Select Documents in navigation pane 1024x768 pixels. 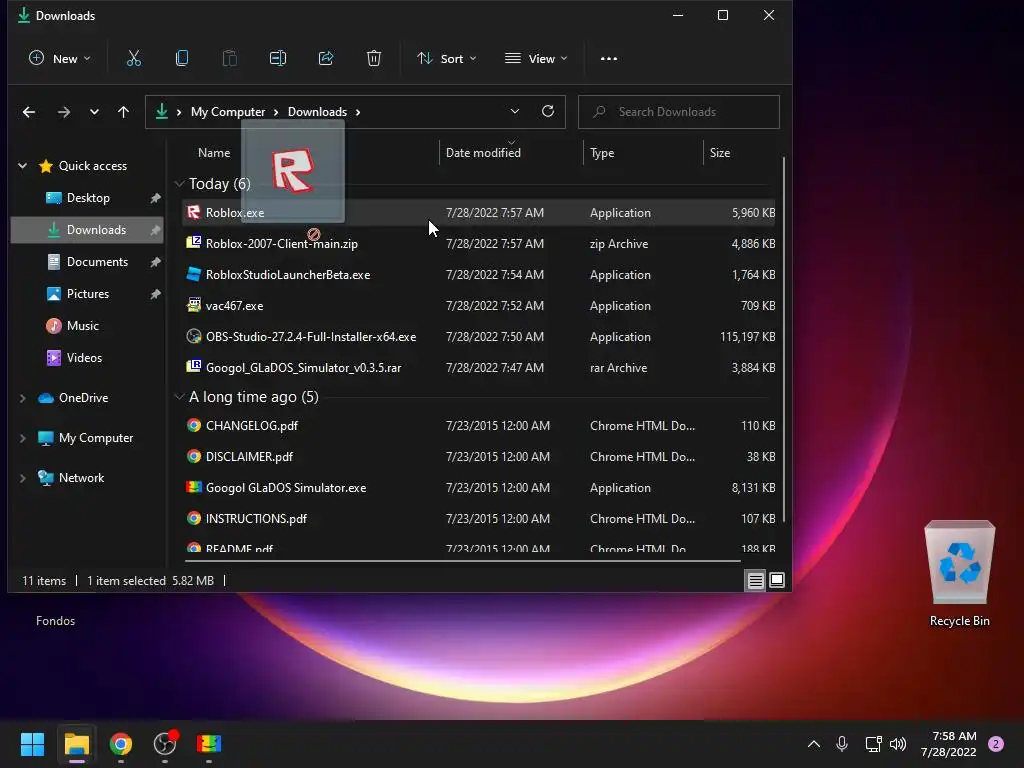88,262
